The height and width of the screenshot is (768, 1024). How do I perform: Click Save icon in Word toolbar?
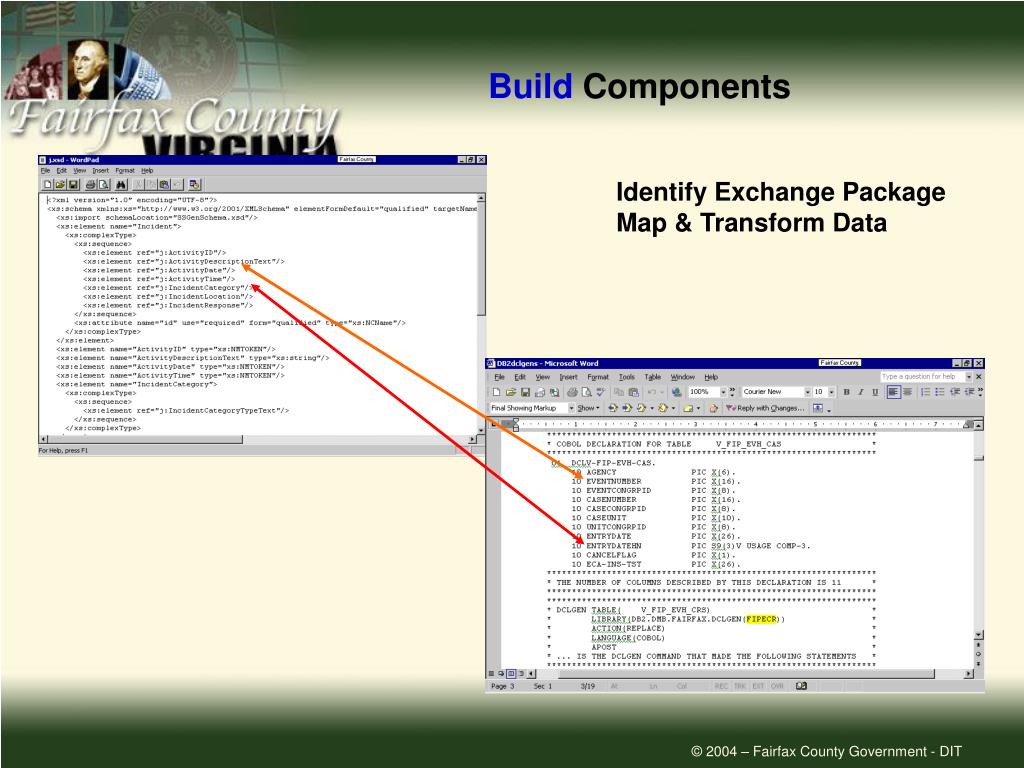click(x=525, y=392)
